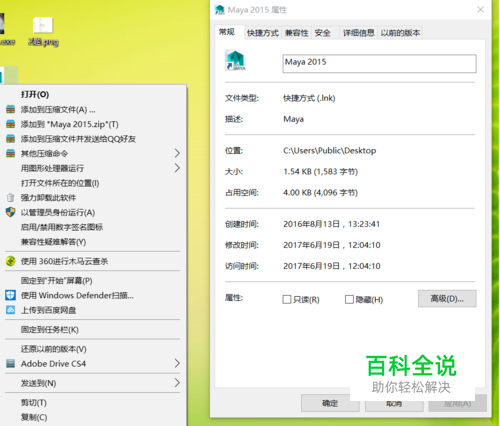Expand the 发送到(N) submenu arrow
Viewport: 500px width, 426px height.
[177, 383]
